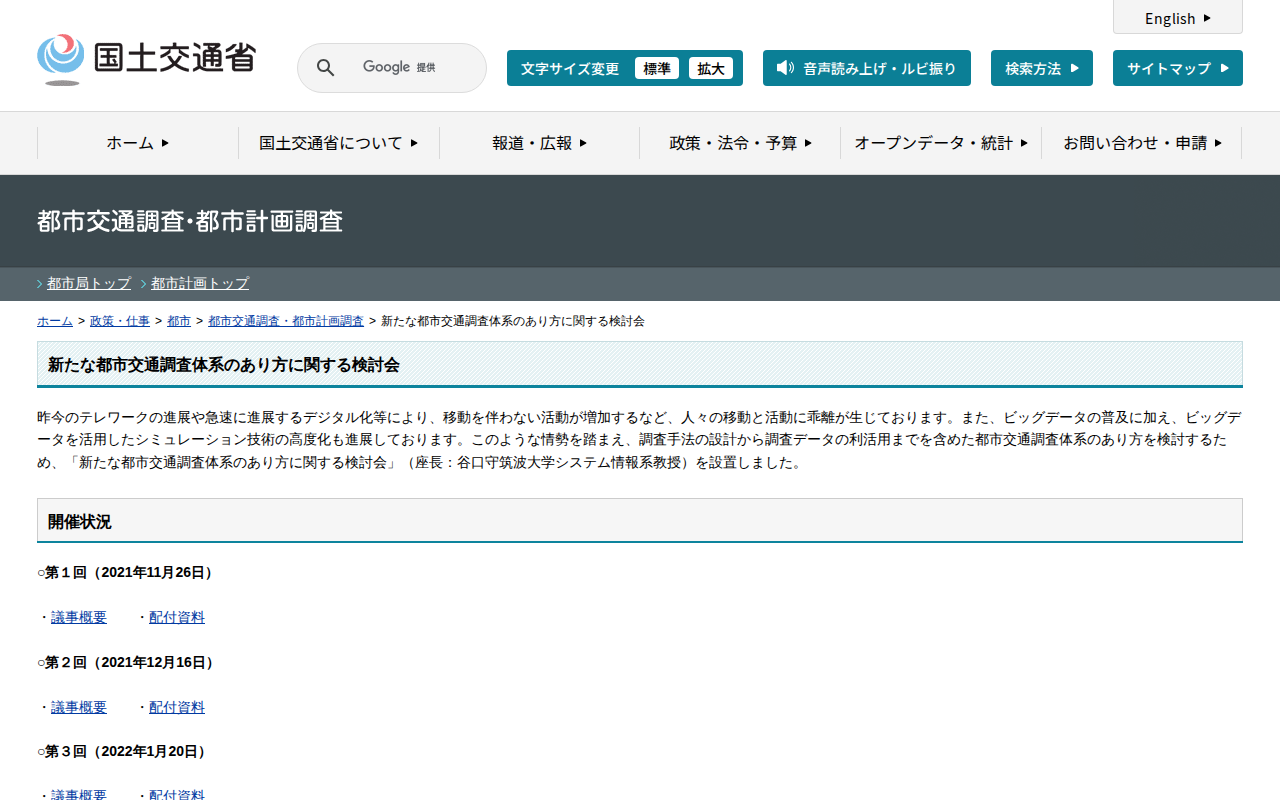Open 配付資料 for 第1回 meeting
The image size is (1280, 800).
tap(177, 617)
